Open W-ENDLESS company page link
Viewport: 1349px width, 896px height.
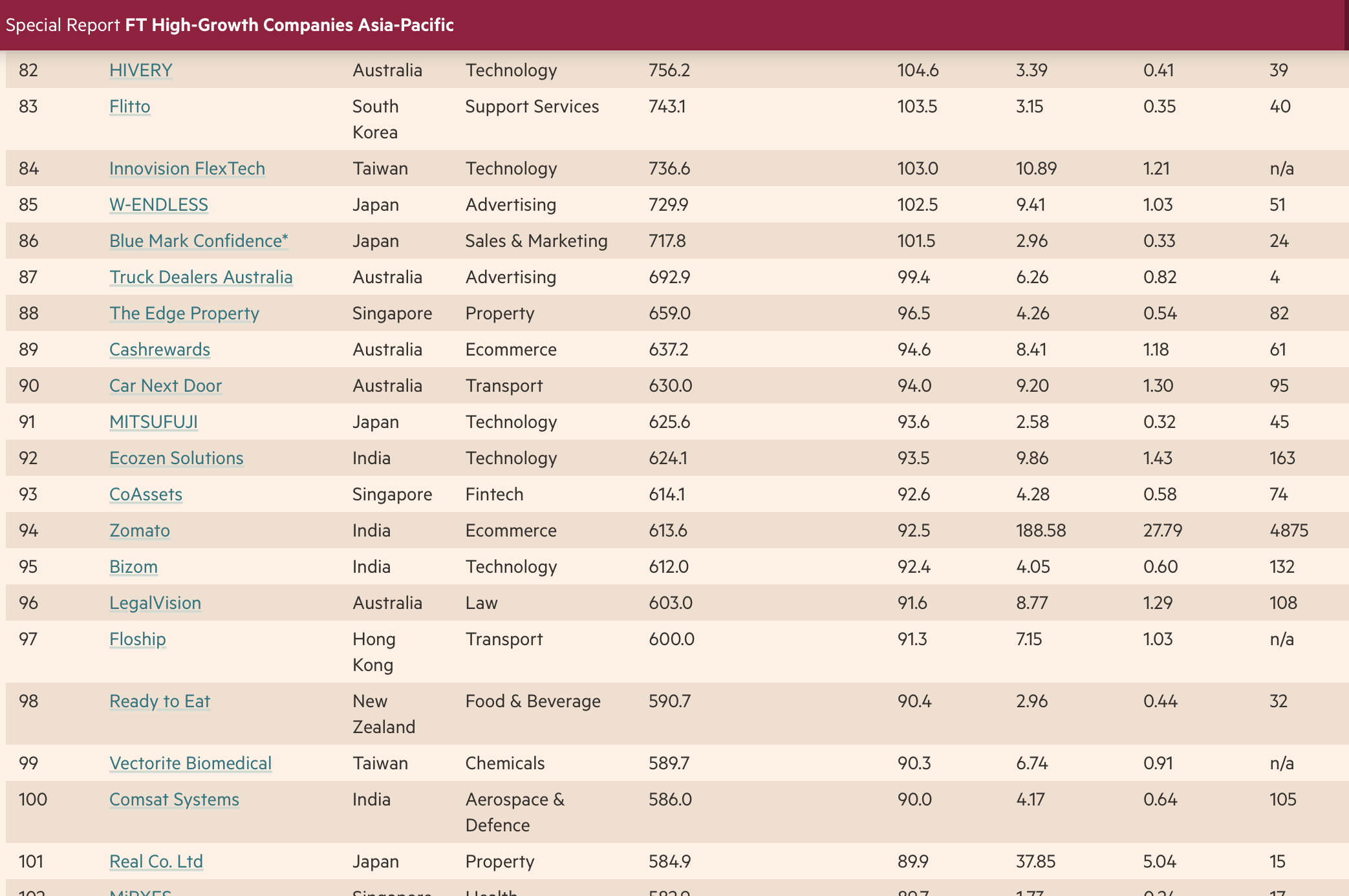coord(158,204)
